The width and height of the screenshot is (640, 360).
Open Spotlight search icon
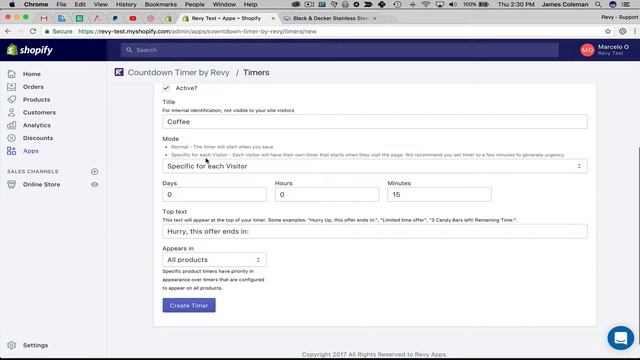[x=598, y=4]
